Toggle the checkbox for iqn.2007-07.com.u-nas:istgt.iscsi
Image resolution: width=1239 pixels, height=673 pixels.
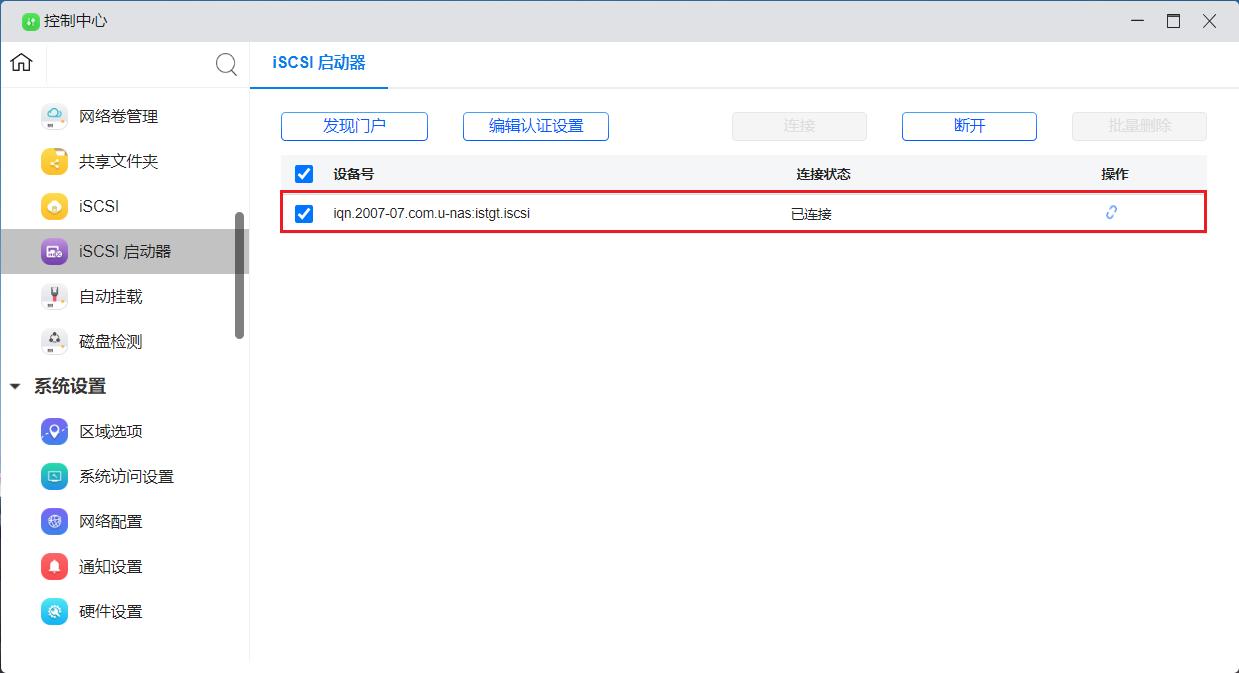tap(303, 213)
